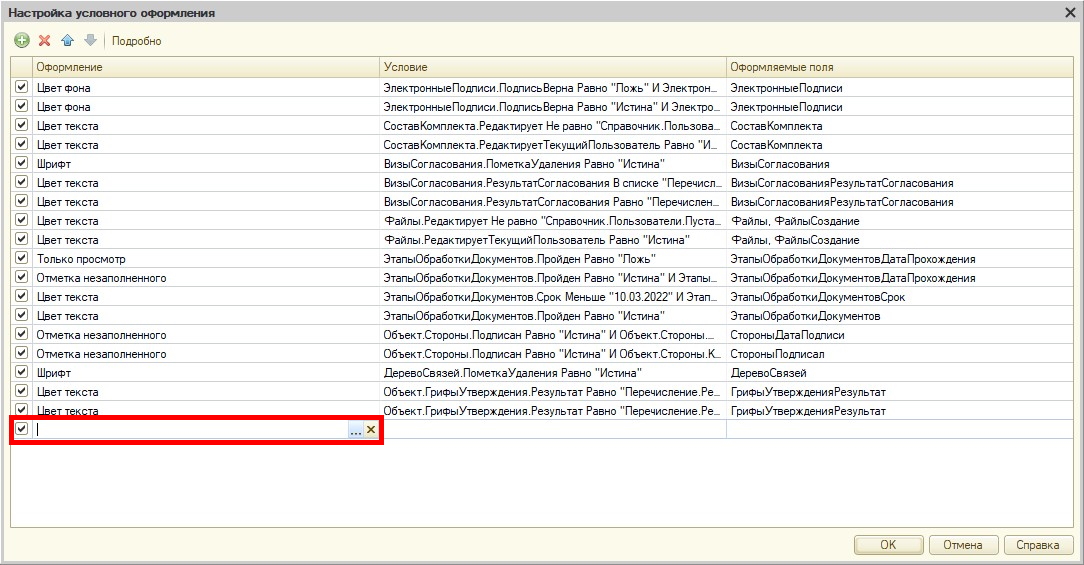
Task: Select the ВизыСогласования formatted field cell
Action: pos(900,164)
